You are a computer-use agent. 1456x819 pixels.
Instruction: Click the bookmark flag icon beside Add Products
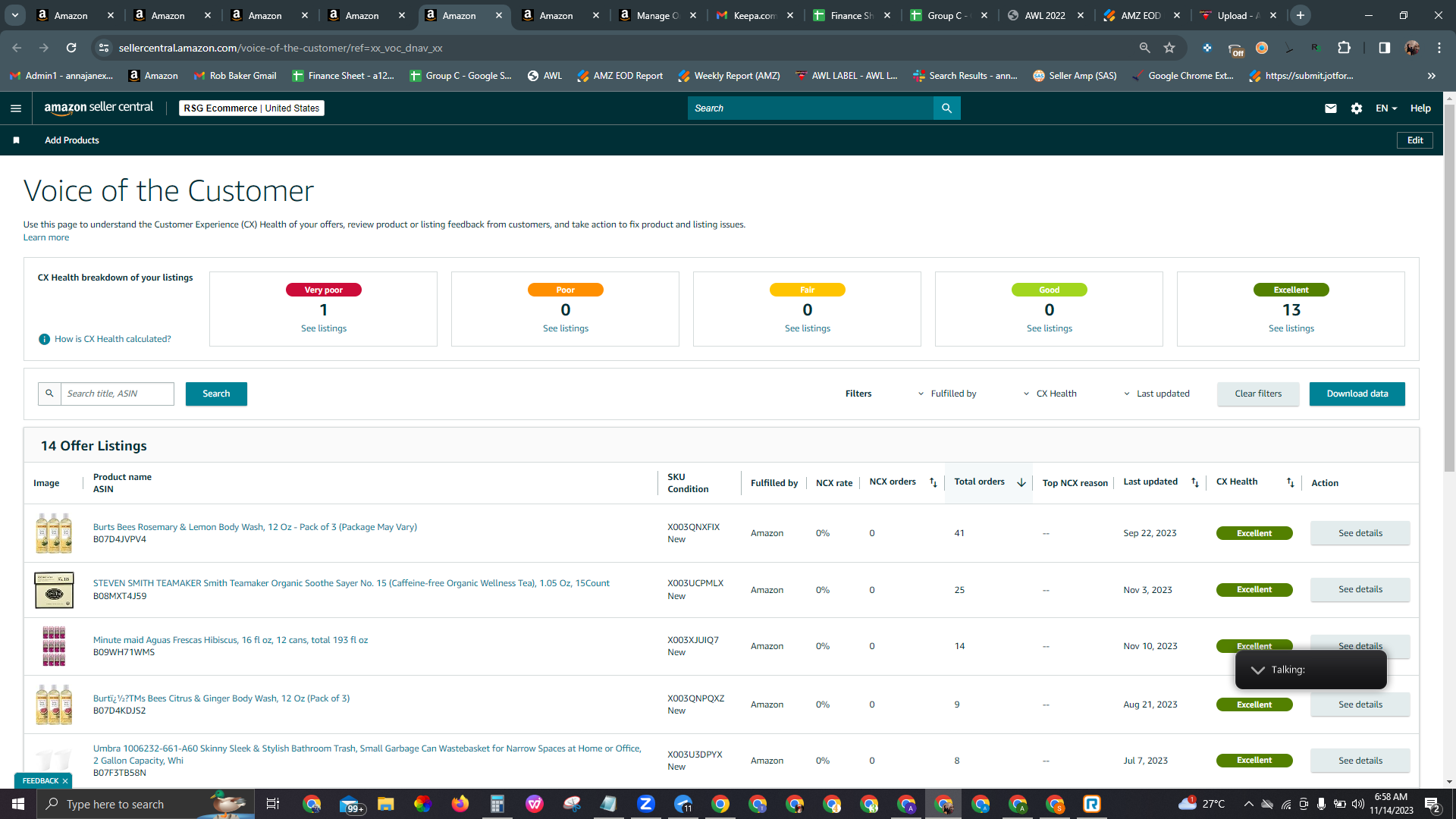17,140
